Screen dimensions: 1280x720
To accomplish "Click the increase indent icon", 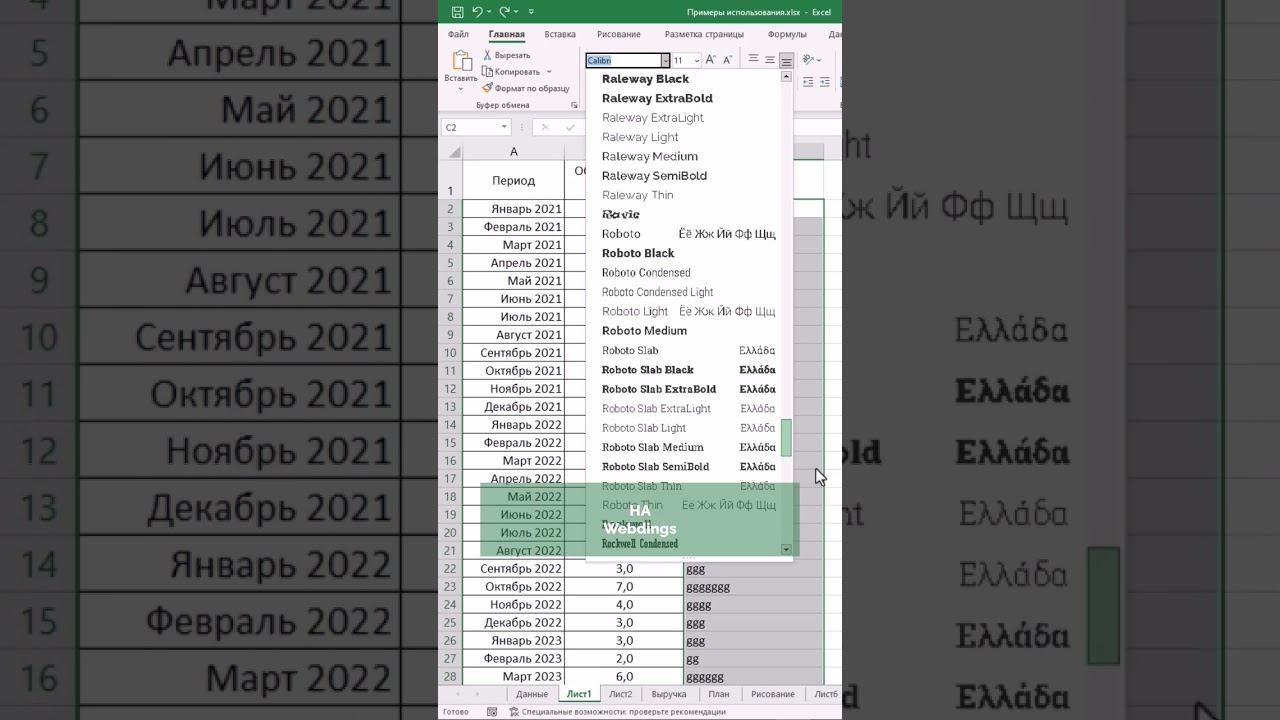I will [825, 82].
